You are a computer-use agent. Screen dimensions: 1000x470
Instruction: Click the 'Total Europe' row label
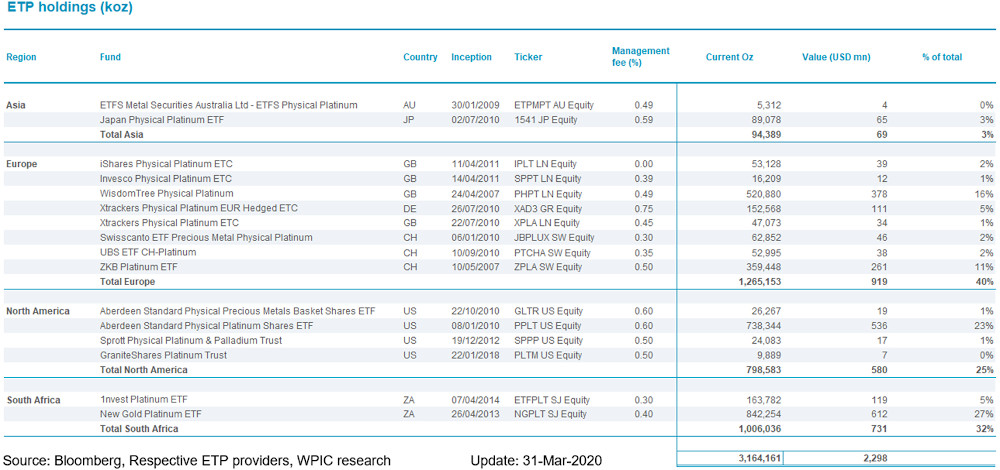pos(128,282)
